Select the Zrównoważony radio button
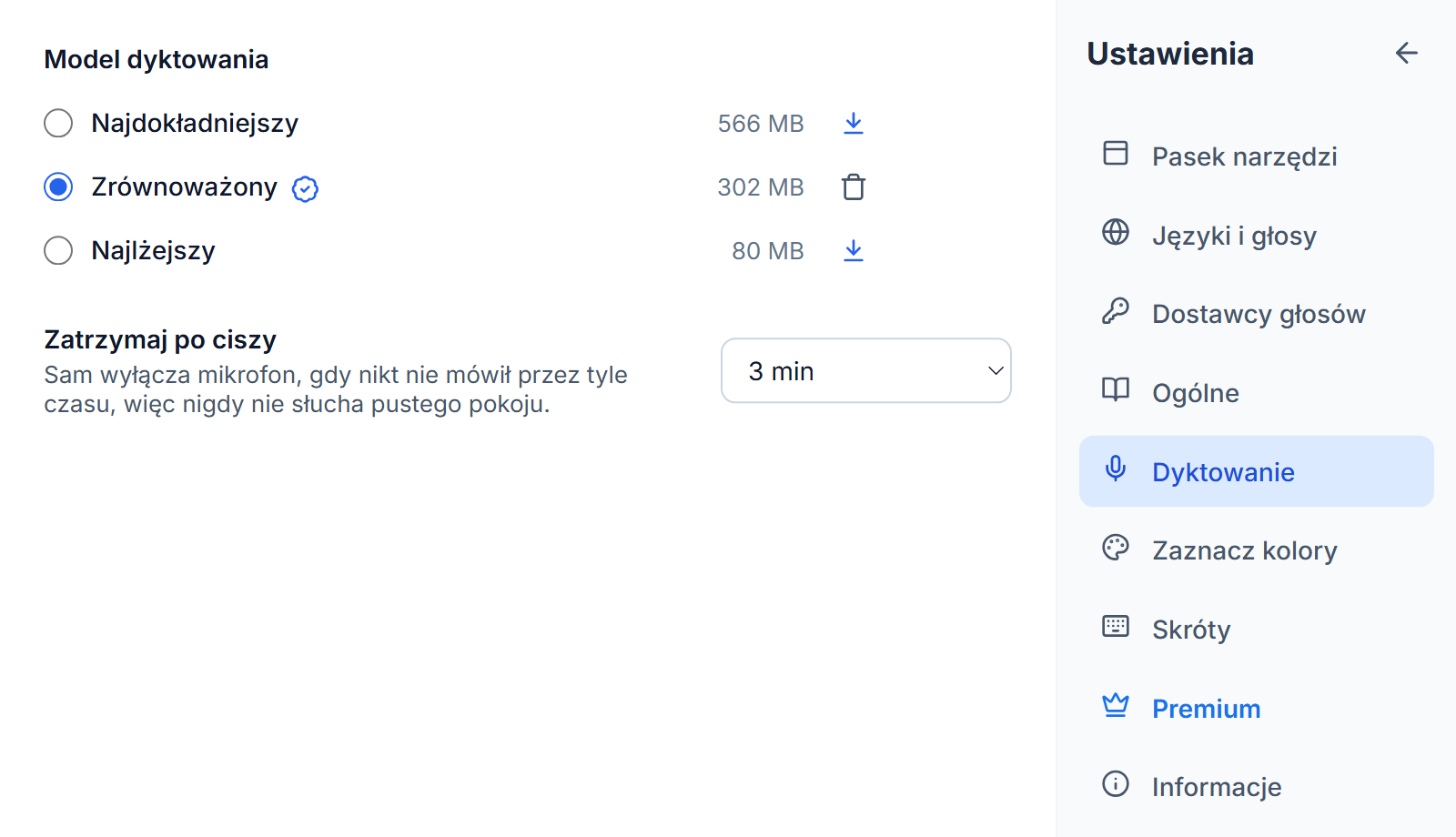Viewport: 1456px width, 837px height. [x=58, y=187]
